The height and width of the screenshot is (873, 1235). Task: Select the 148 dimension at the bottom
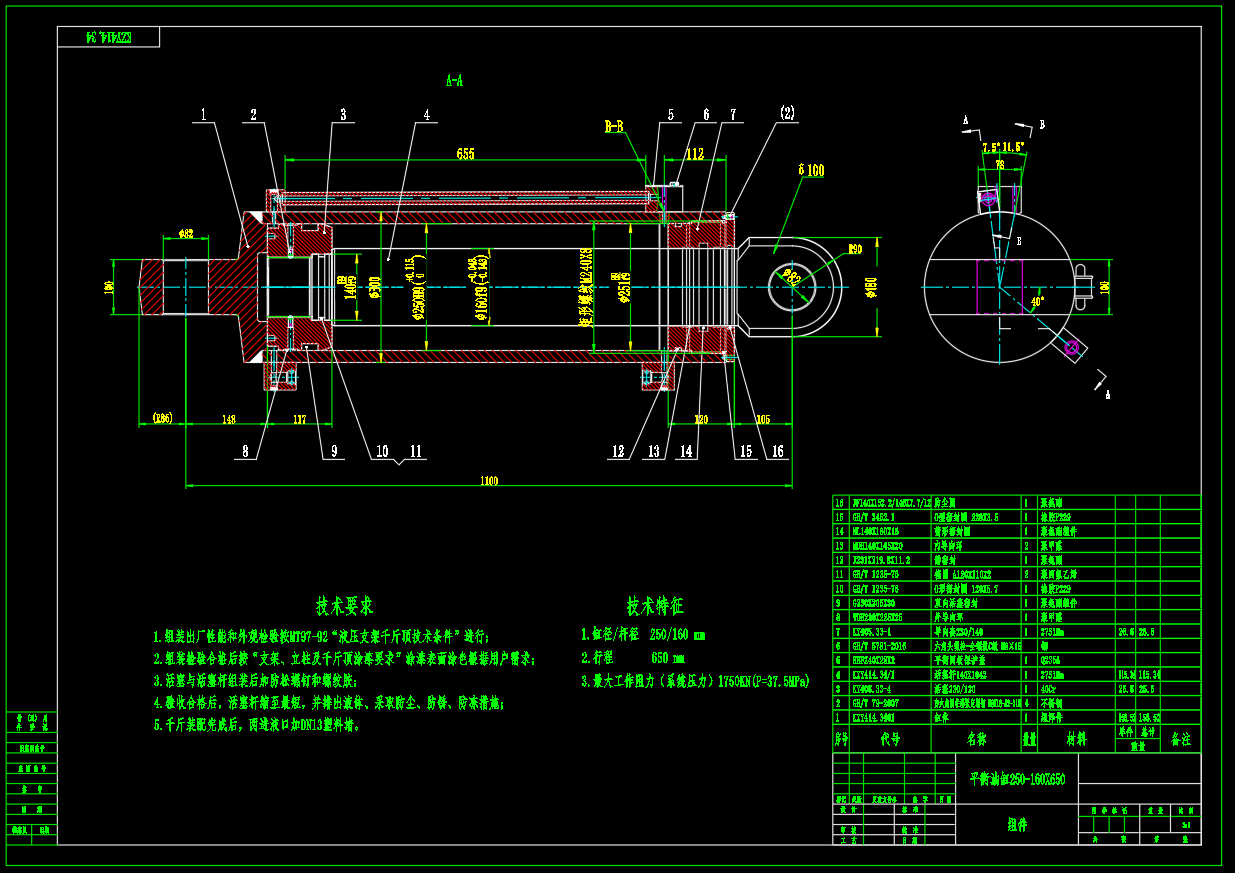click(229, 421)
